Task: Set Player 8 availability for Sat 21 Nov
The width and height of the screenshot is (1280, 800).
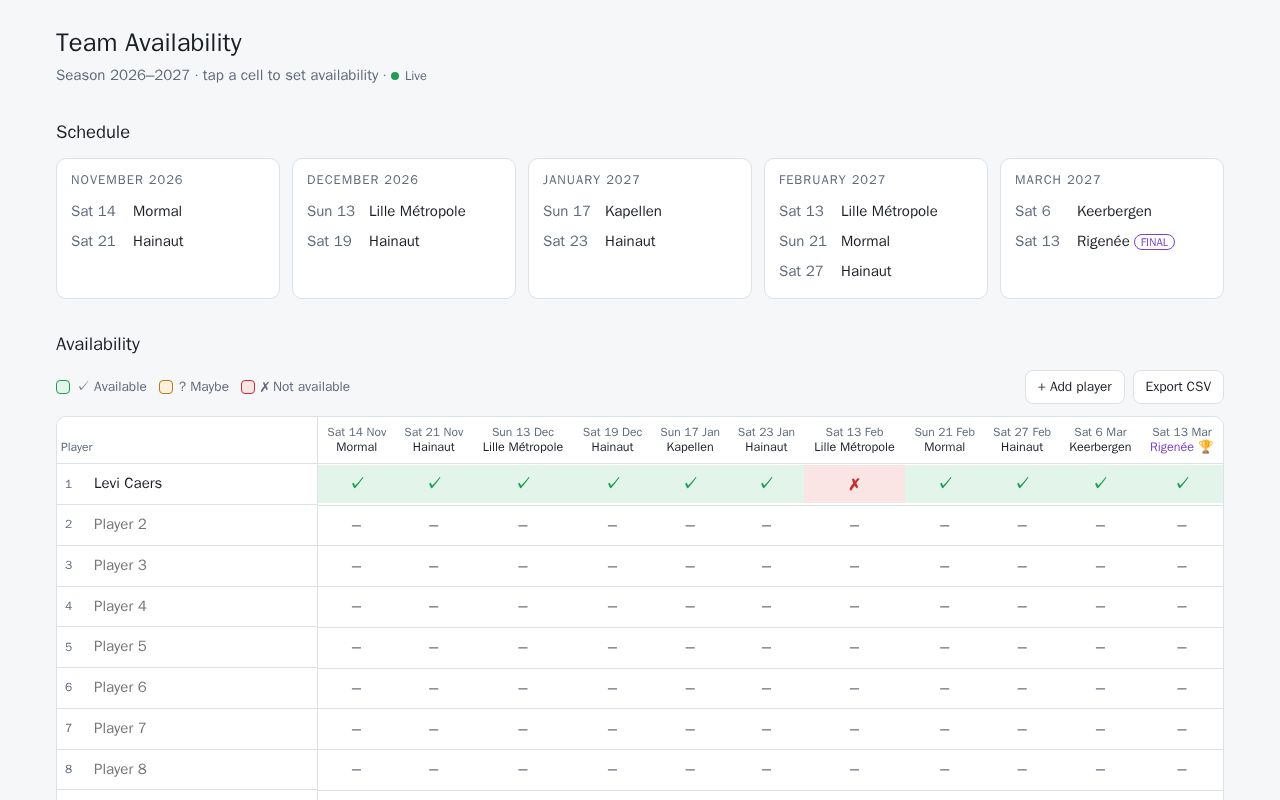Action: click(434, 770)
